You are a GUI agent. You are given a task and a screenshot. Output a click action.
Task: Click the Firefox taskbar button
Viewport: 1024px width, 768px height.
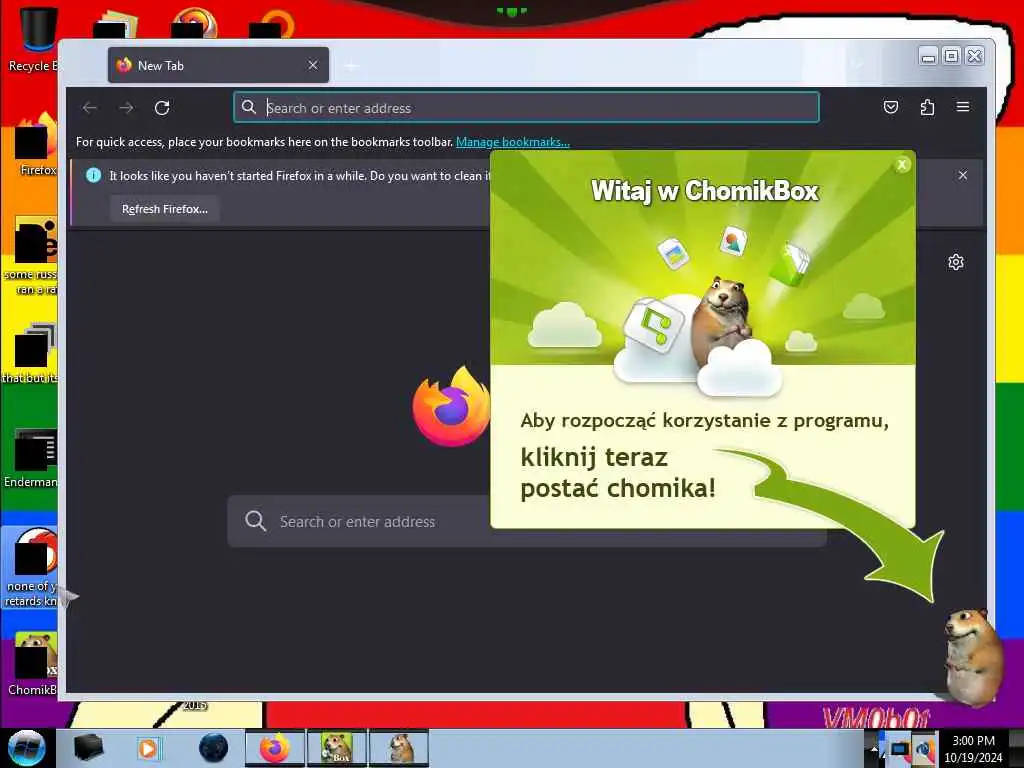(275, 748)
